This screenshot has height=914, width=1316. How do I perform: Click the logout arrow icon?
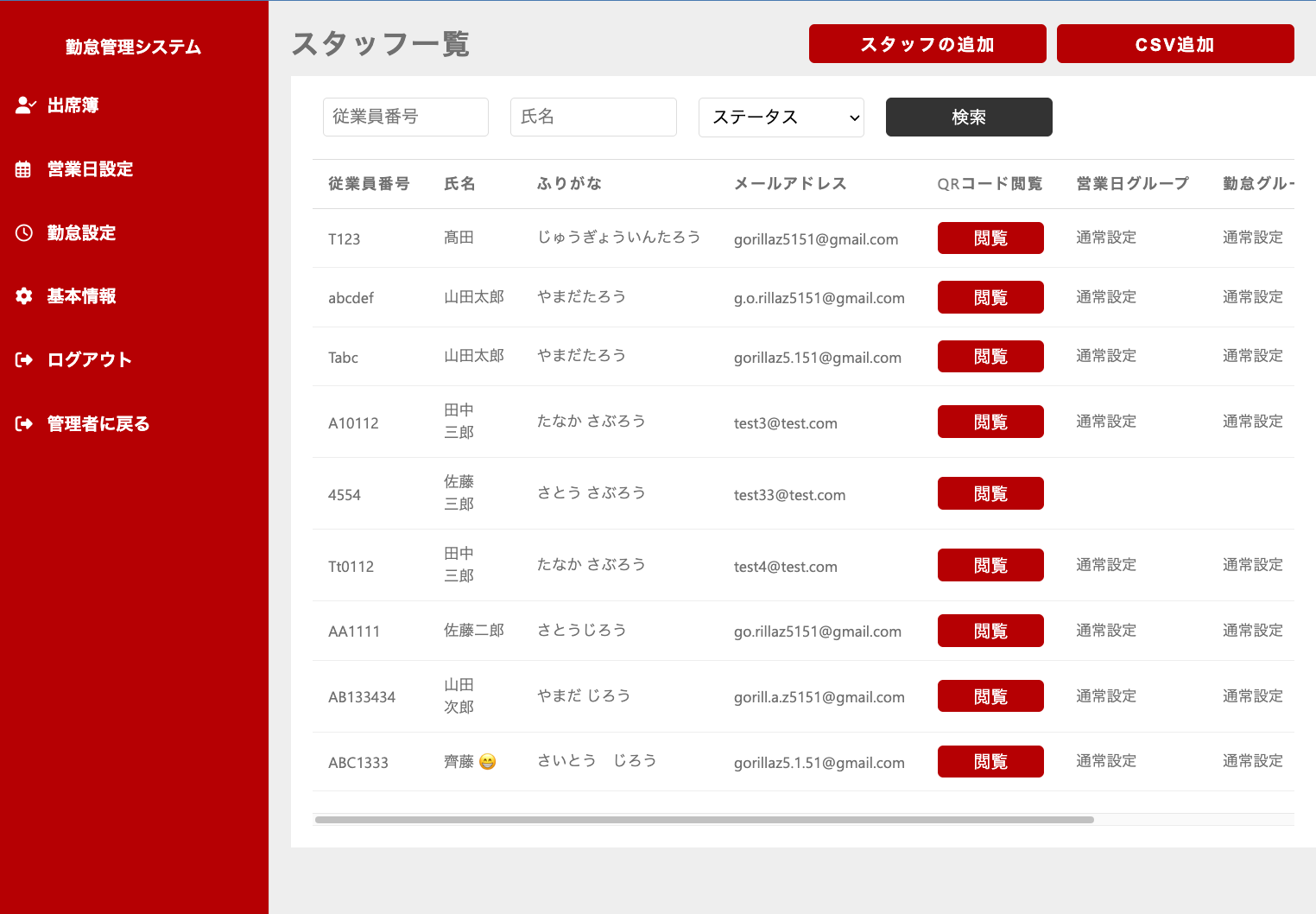[24, 359]
